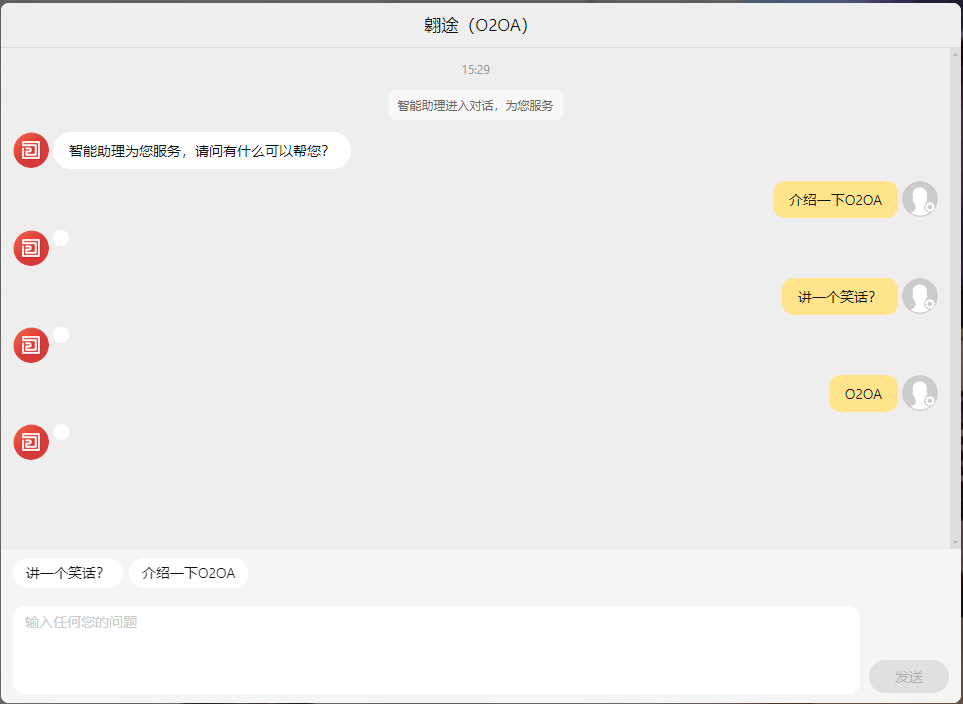This screenshot has width=963, height=704.
Task: Click the 发送 send button
Action: 909,676
